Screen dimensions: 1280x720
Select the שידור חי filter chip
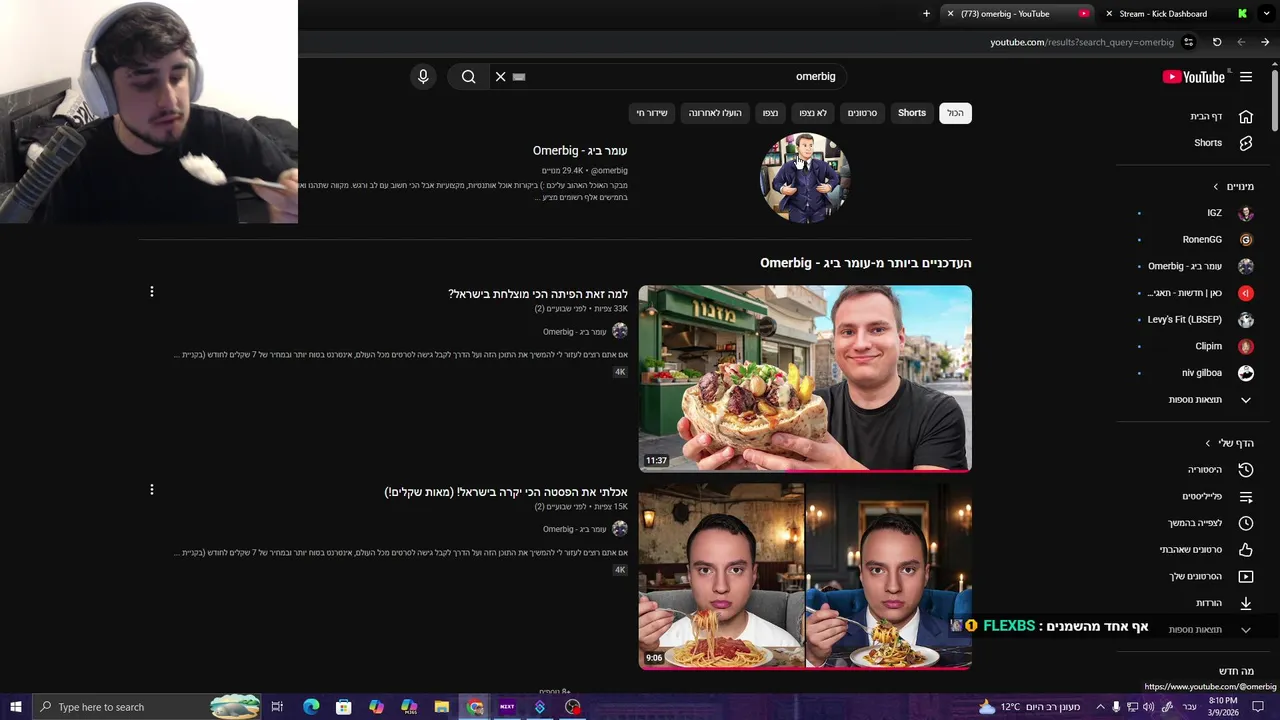pyautogui.click(x=652, y=113)
